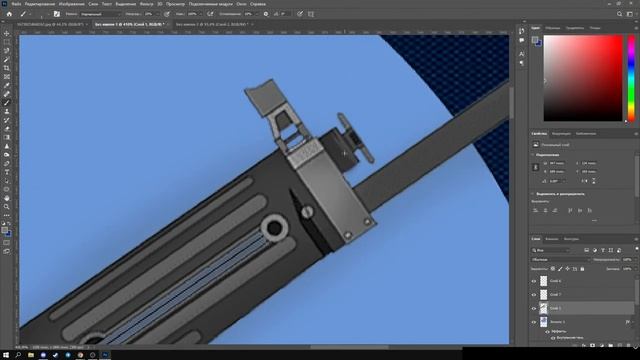Switch to the Каналы tab

pos(552,239)
